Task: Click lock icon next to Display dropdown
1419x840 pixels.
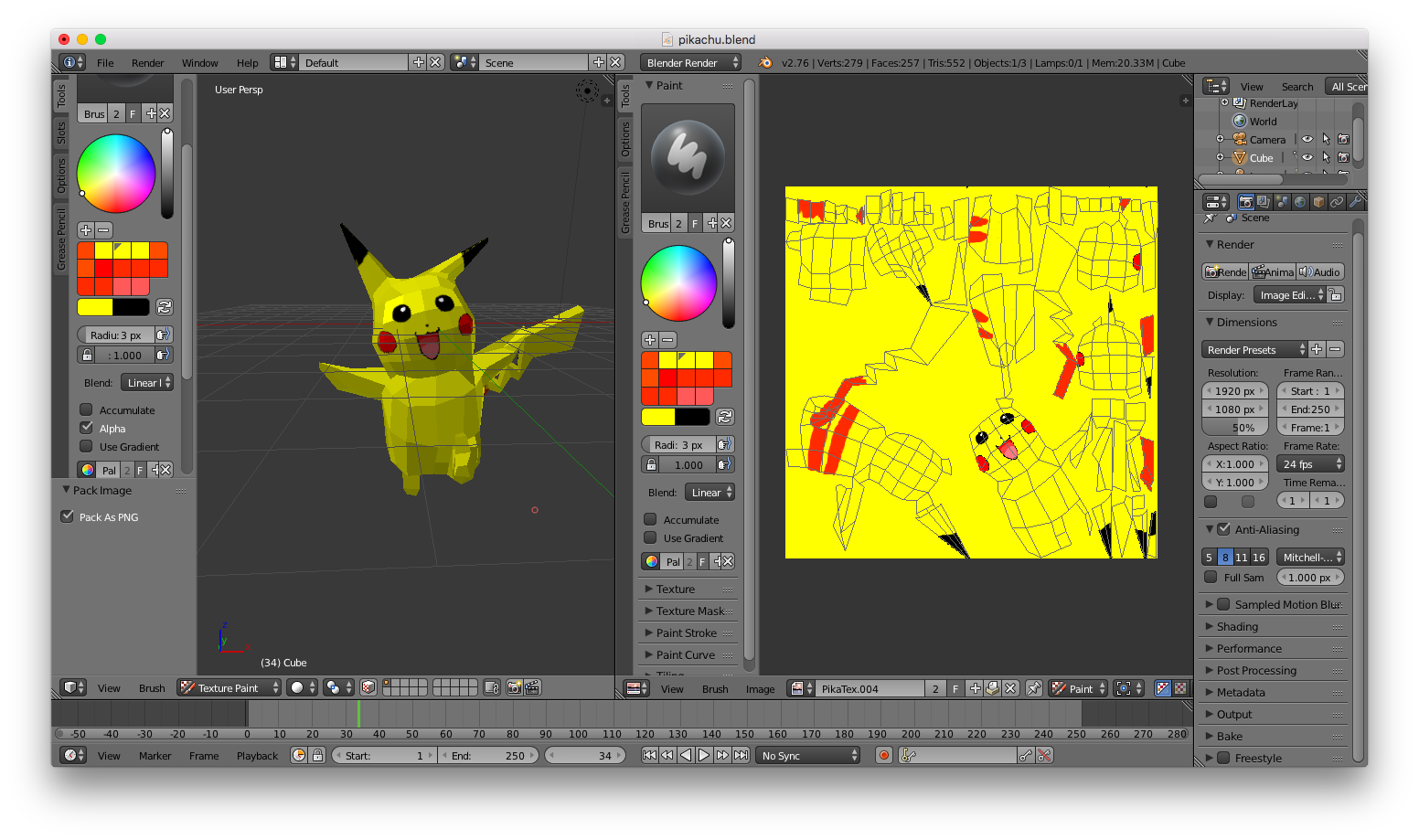Action: pos(1336,294)
